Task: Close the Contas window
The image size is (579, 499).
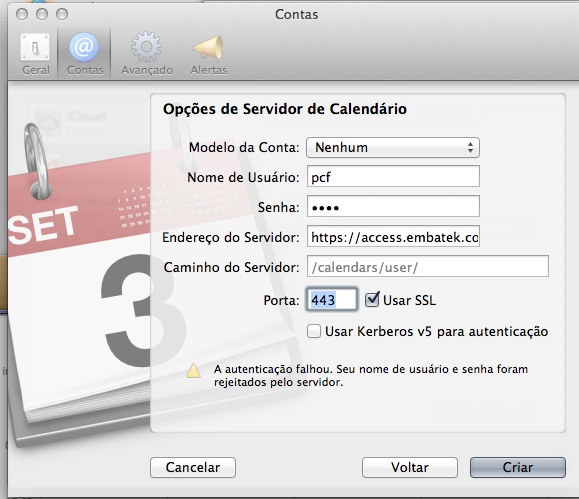Action: click(22, 14)
